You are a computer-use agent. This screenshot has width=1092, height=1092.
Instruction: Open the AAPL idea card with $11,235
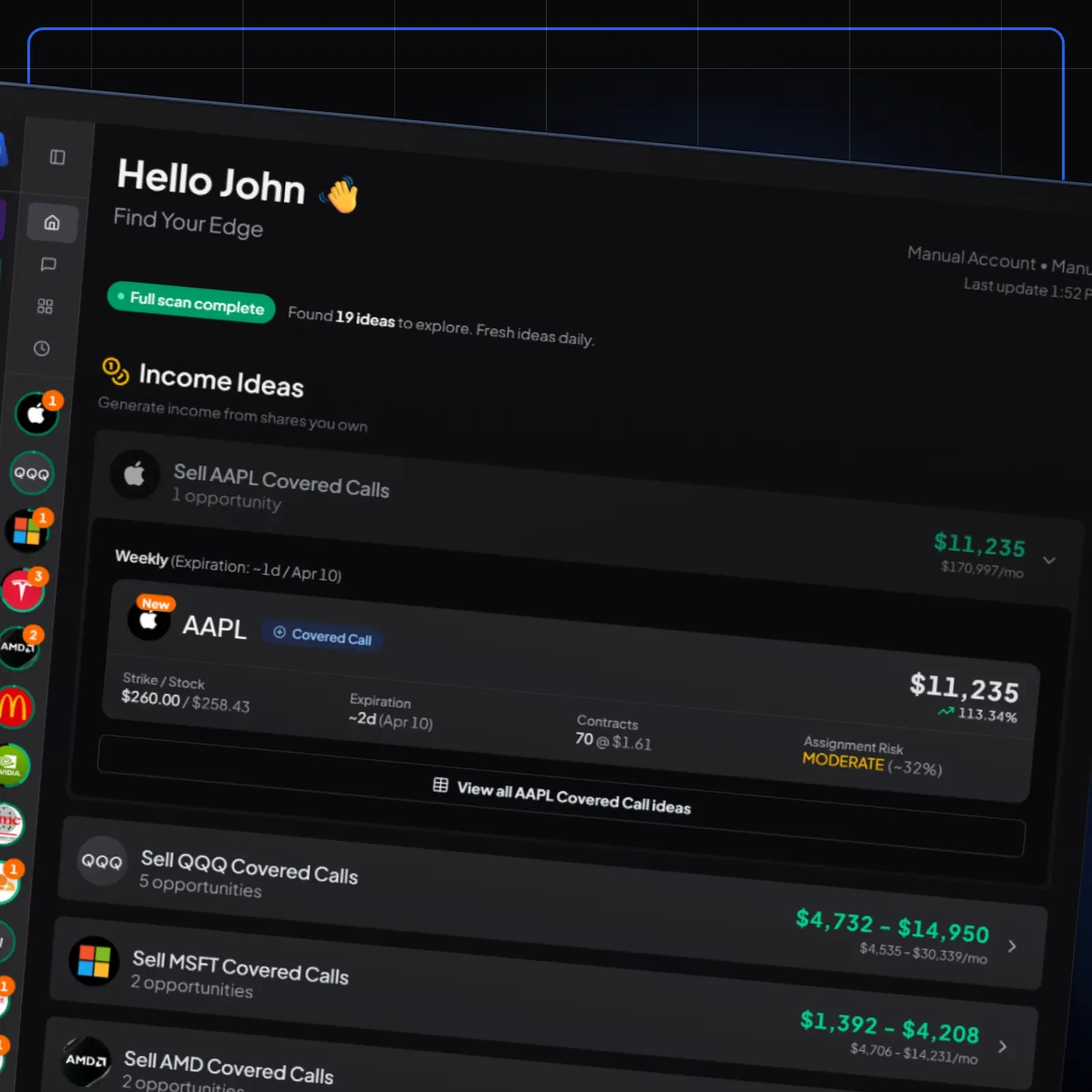tap(571, 691)
